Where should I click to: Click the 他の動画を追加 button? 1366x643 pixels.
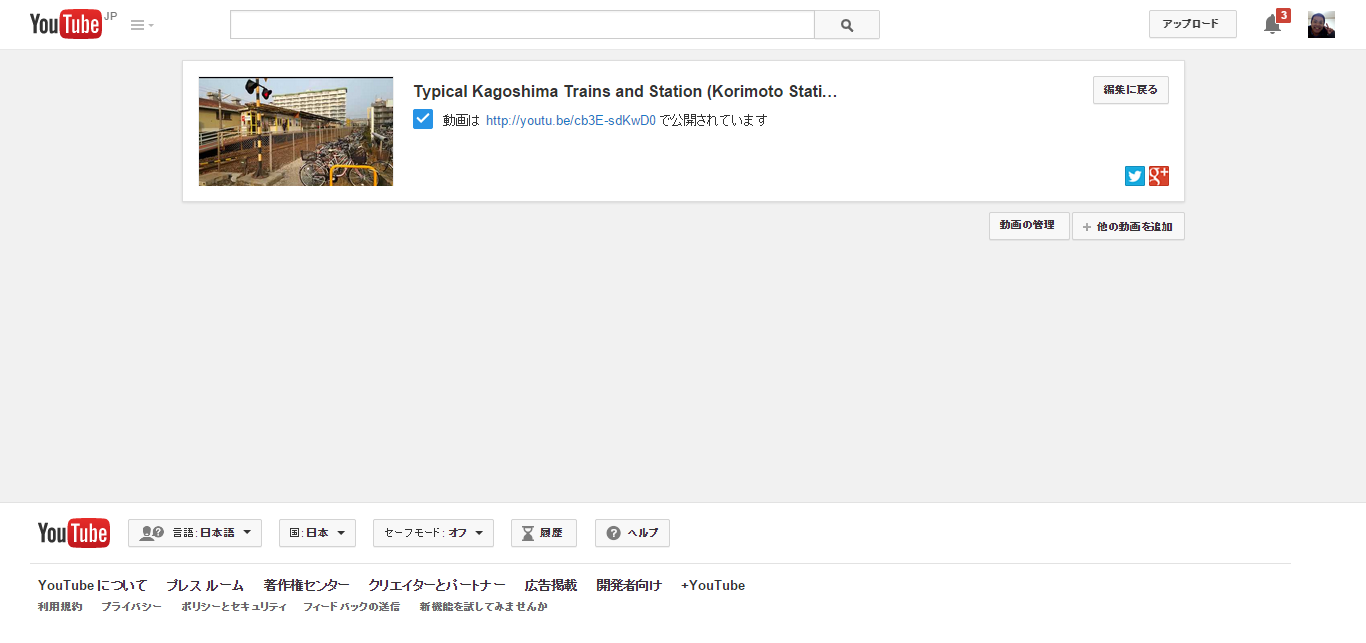point(1128,227)
